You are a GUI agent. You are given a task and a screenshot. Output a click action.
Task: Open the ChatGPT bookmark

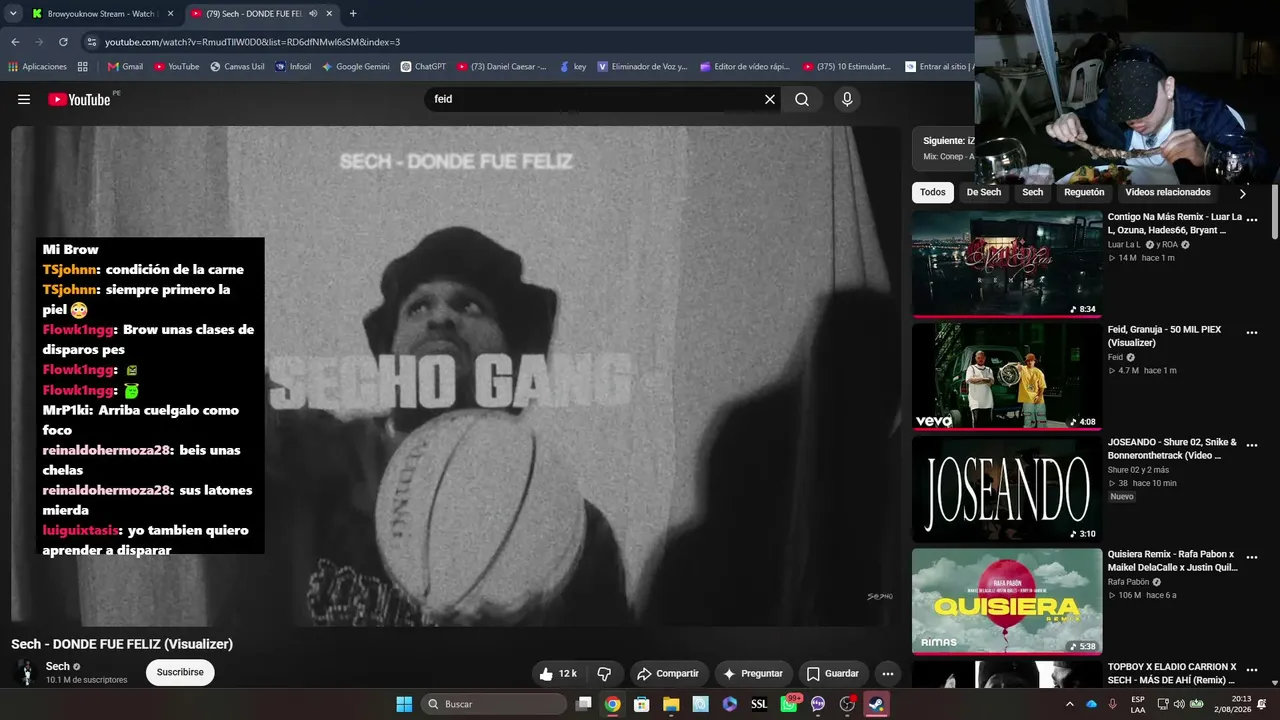pos(423,67)
